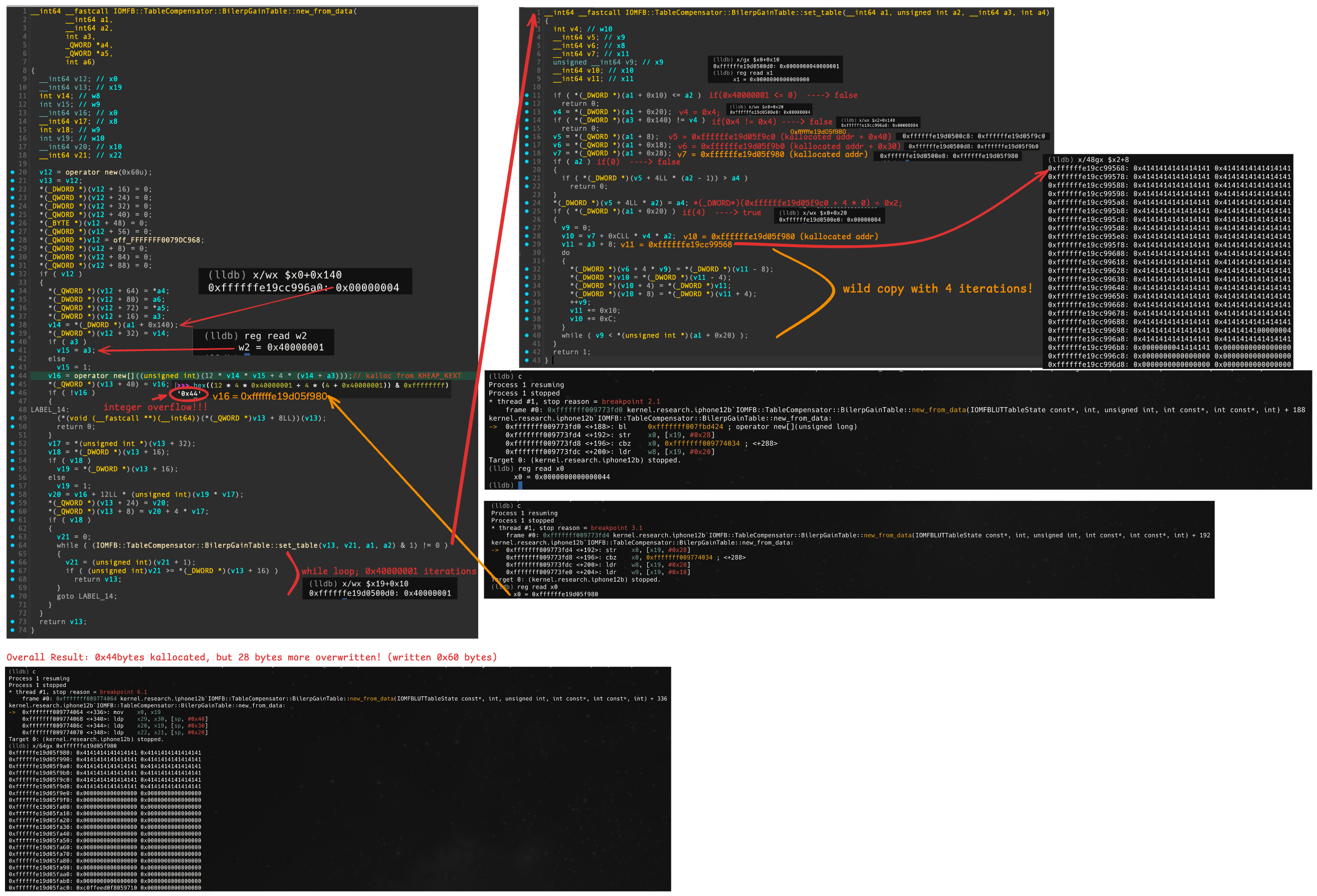The width and height of the screenshot is (1317, 896).
Task: Click the blue dot at set_table line 11
Action: click(526, 95)
